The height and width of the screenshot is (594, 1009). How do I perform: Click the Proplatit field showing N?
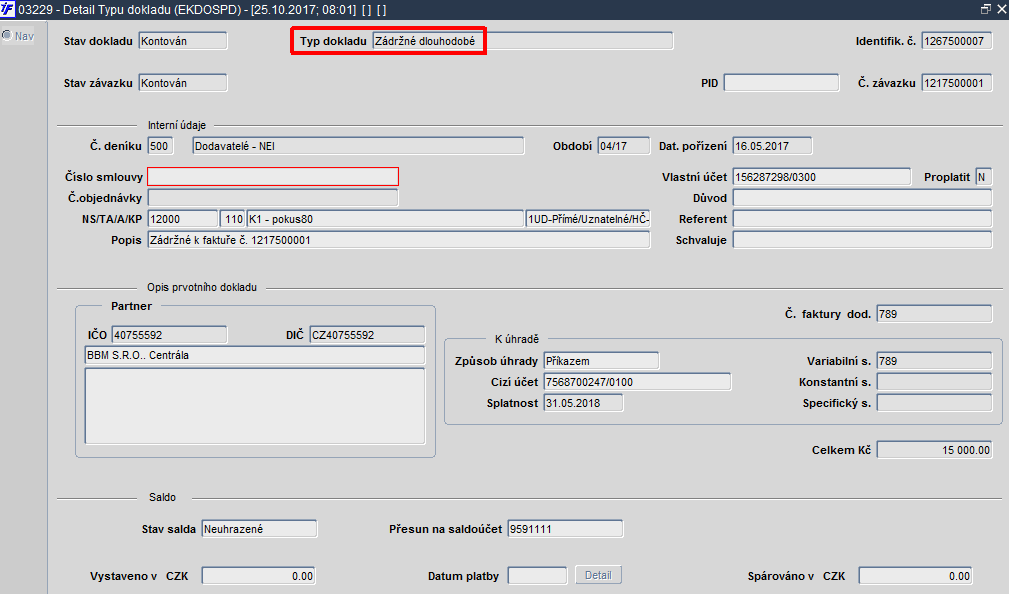coord(983,177)
